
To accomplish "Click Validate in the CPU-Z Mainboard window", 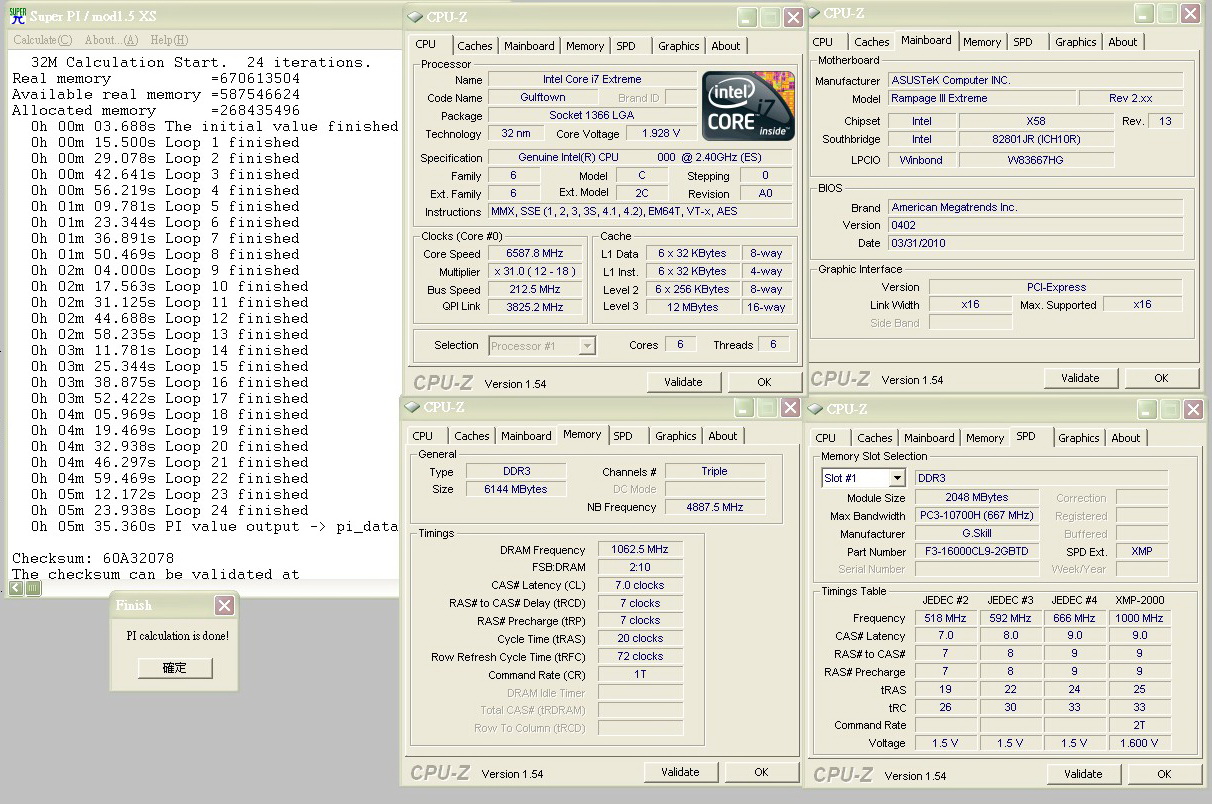I will pyautogui.click(x=1080, y=378).
